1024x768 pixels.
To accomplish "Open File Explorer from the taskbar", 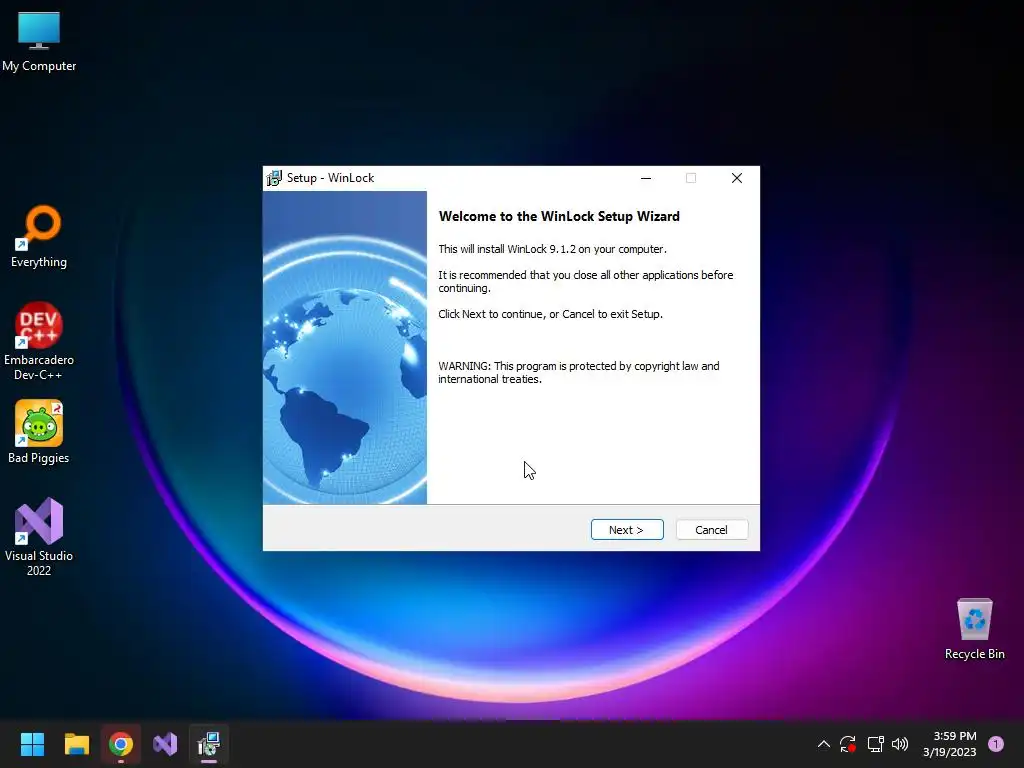I will click(x=76, y=744).
